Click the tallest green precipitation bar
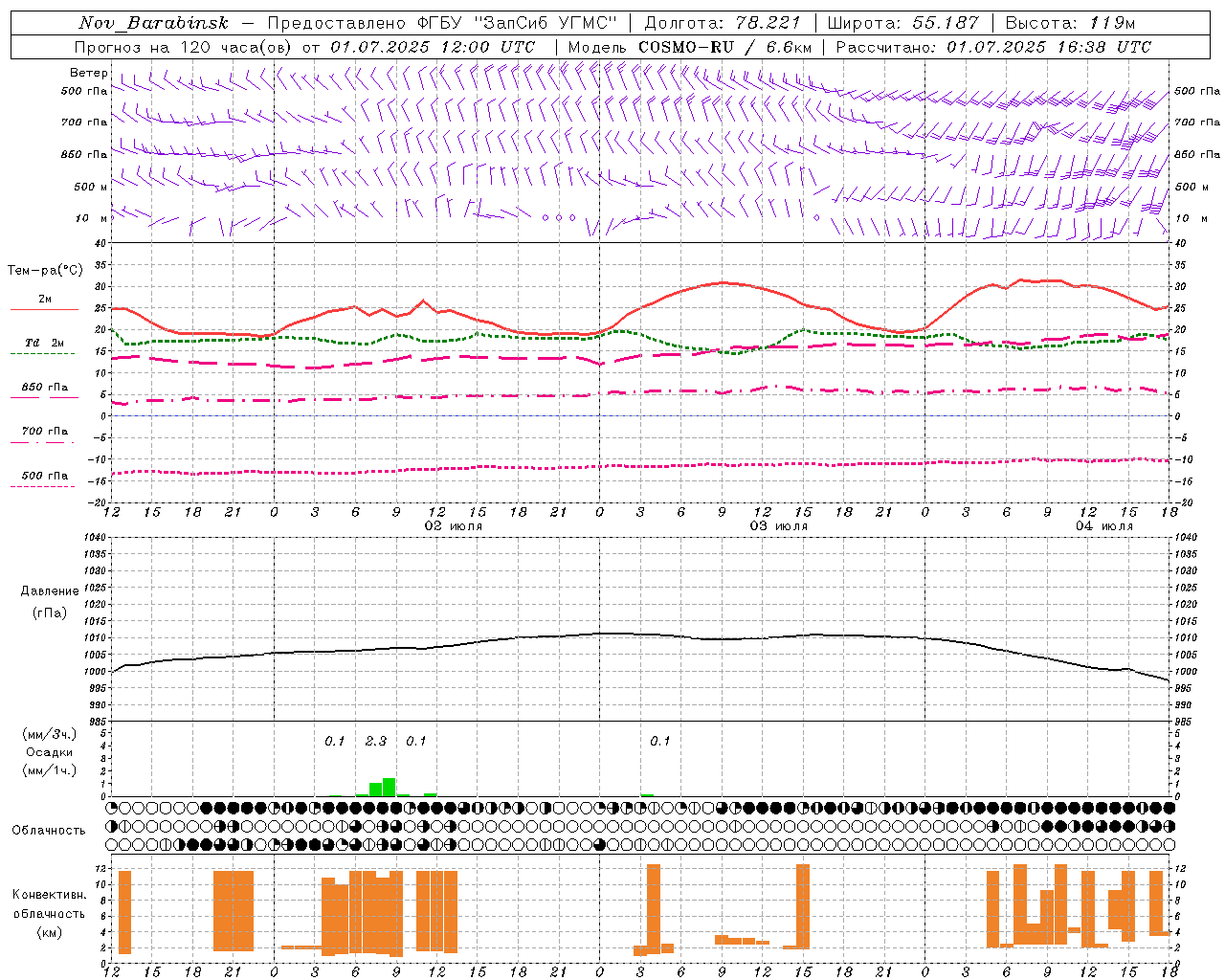 pyautogui.click(x=390, y=787)
